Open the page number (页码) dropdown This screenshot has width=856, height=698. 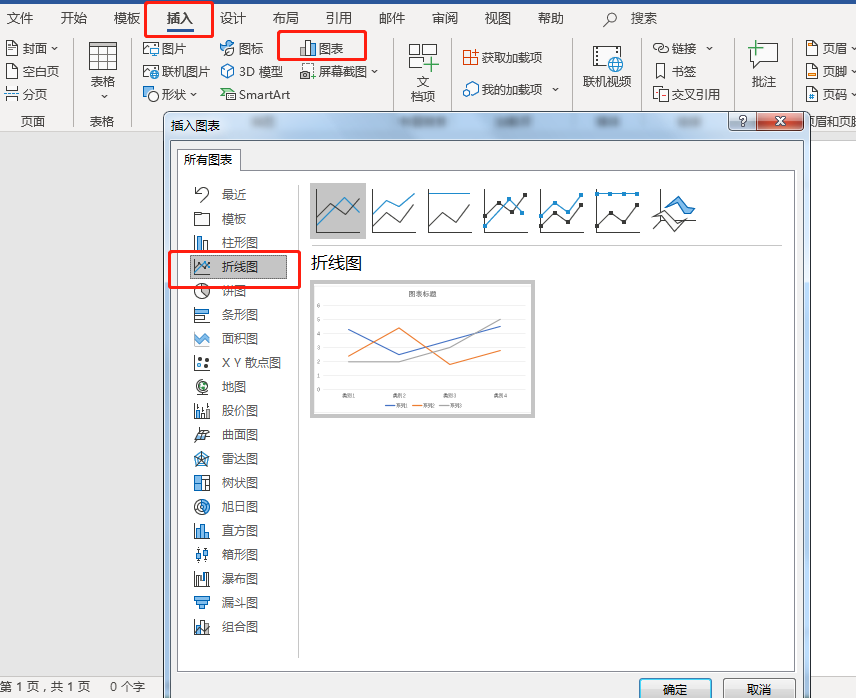[830, 94]
